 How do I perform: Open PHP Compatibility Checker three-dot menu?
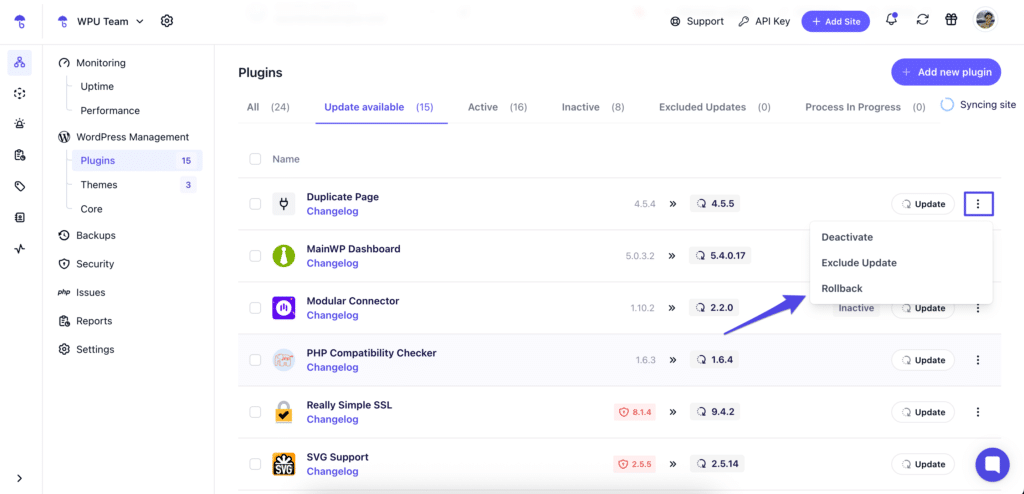978,360
